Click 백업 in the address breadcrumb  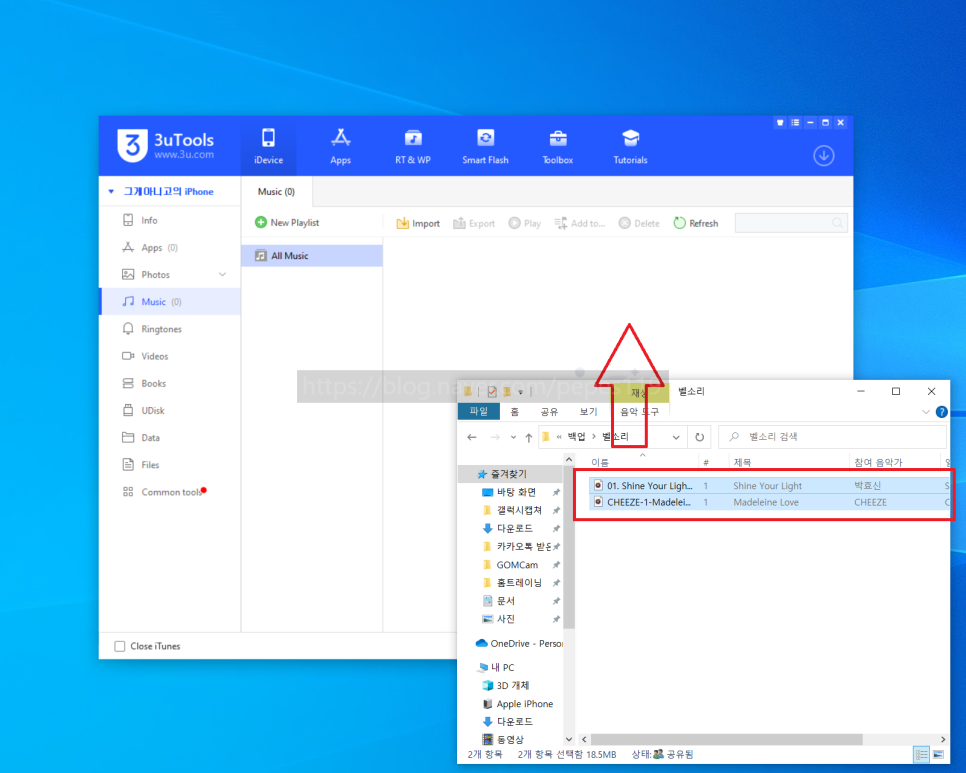(577, 437)
